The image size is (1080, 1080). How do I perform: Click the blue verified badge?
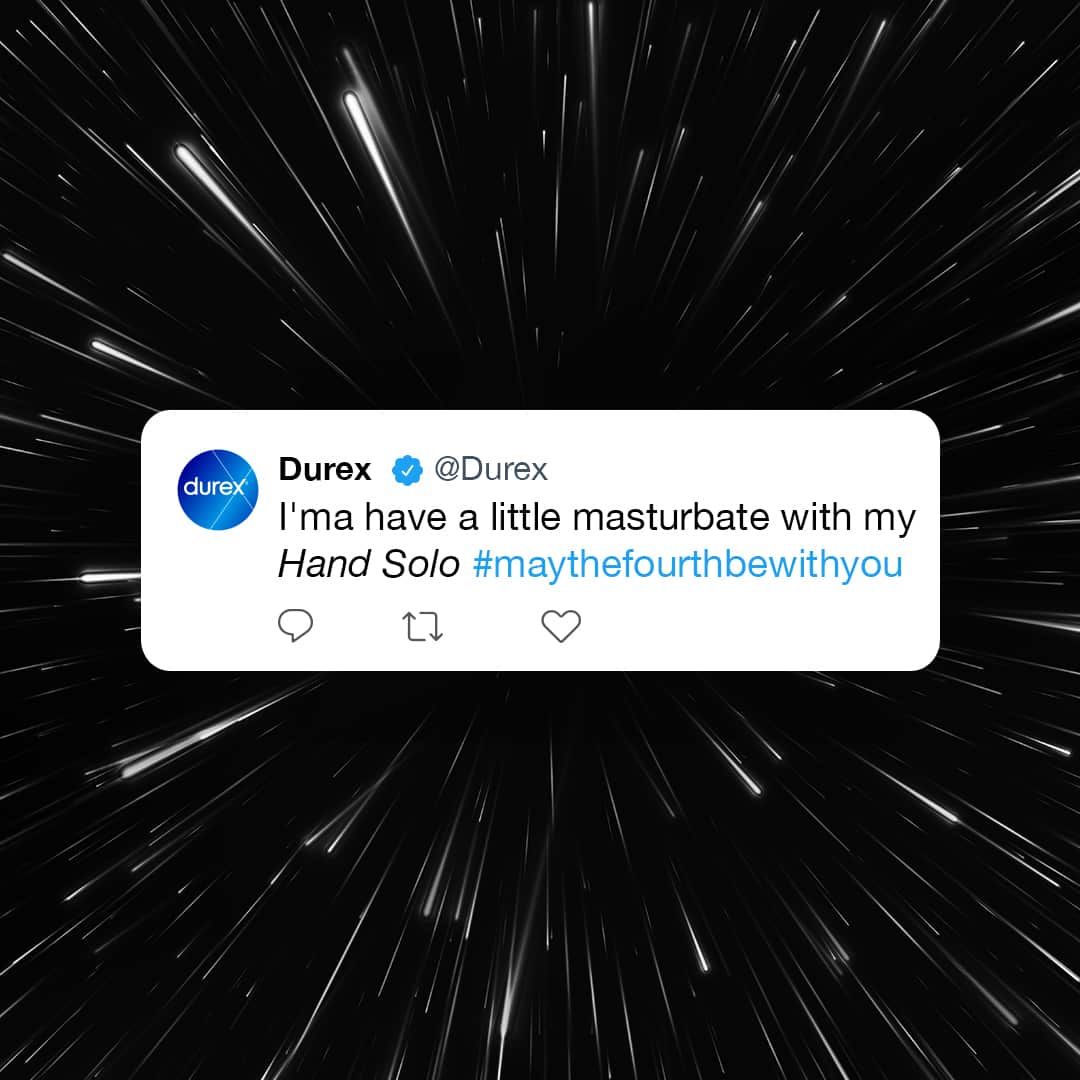click(x=407, y=470)
